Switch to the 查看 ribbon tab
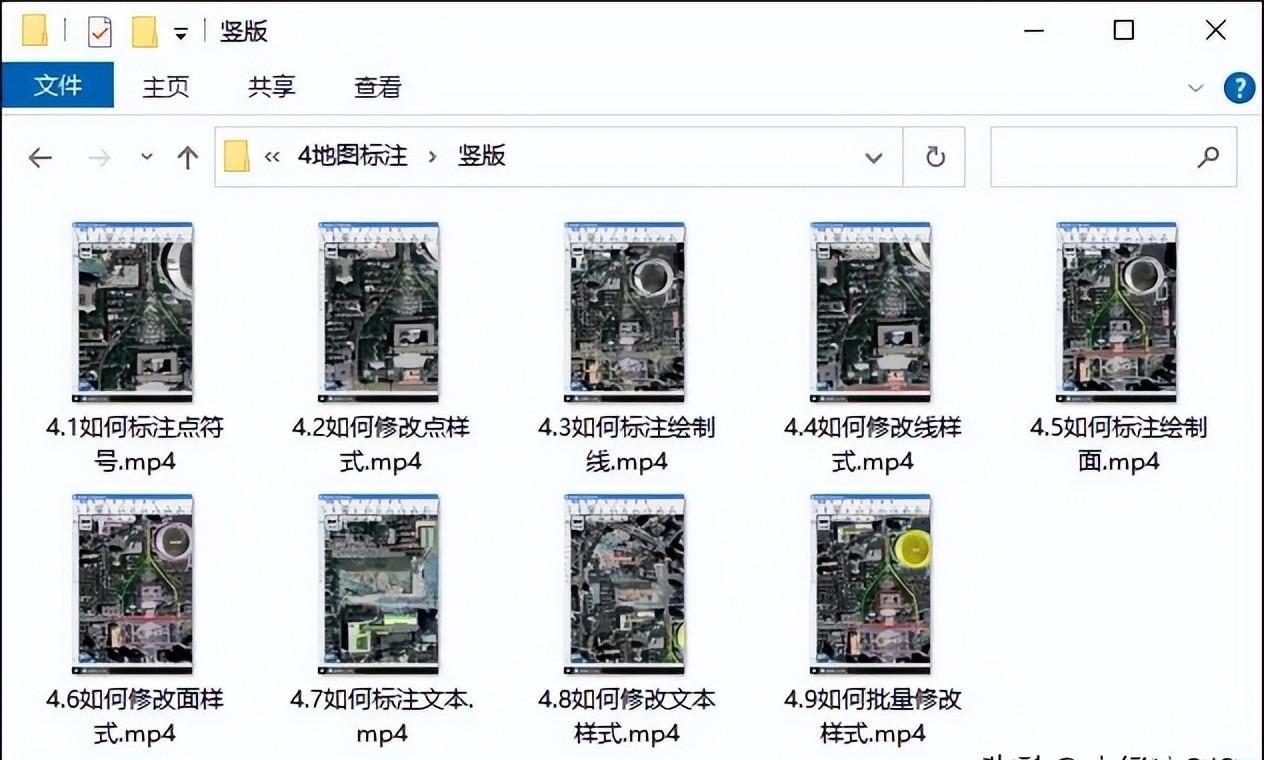Image resolution: width=1264 pixels, height=760 pixels. tap(376, 87)
